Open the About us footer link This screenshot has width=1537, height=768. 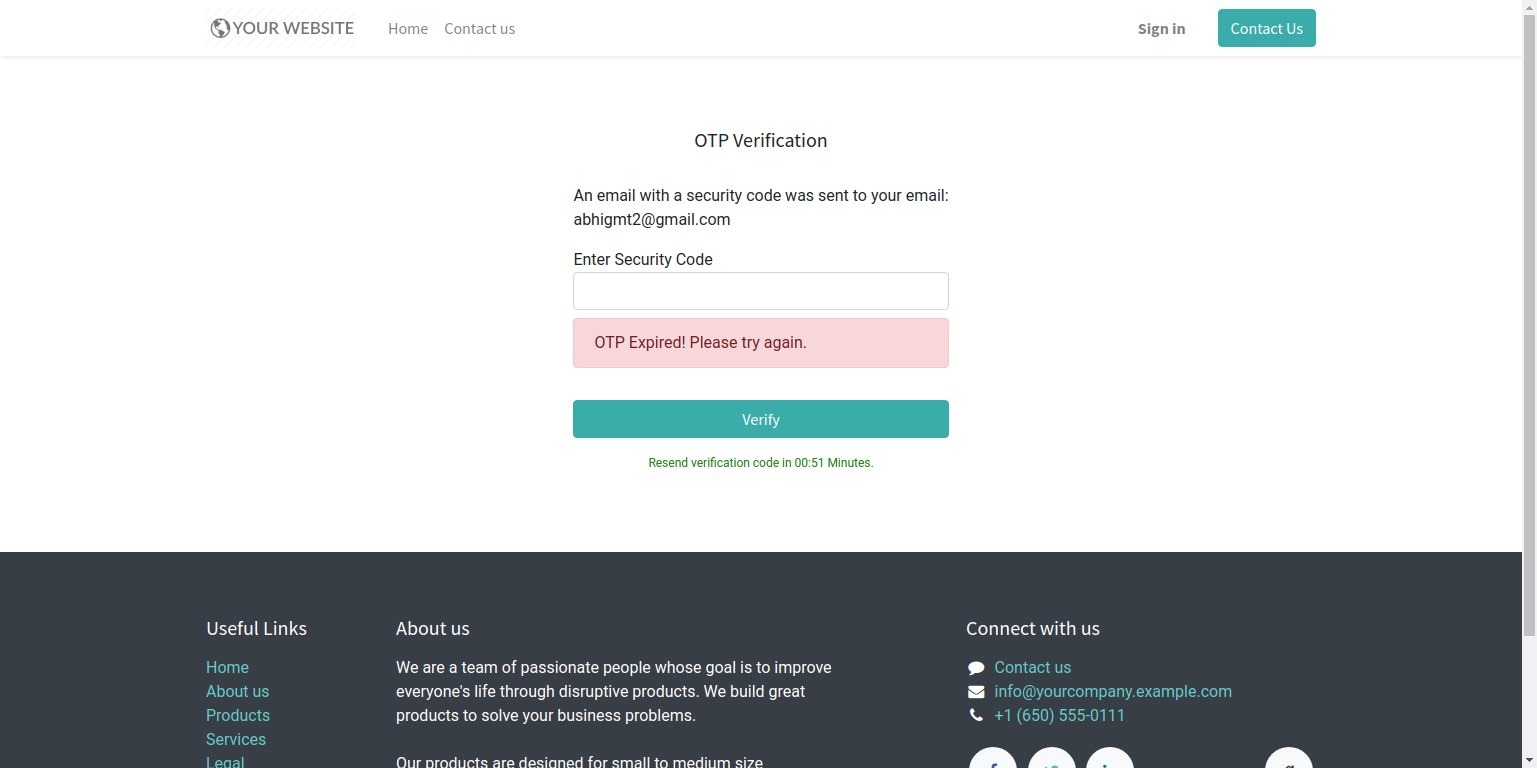point(237,692)
